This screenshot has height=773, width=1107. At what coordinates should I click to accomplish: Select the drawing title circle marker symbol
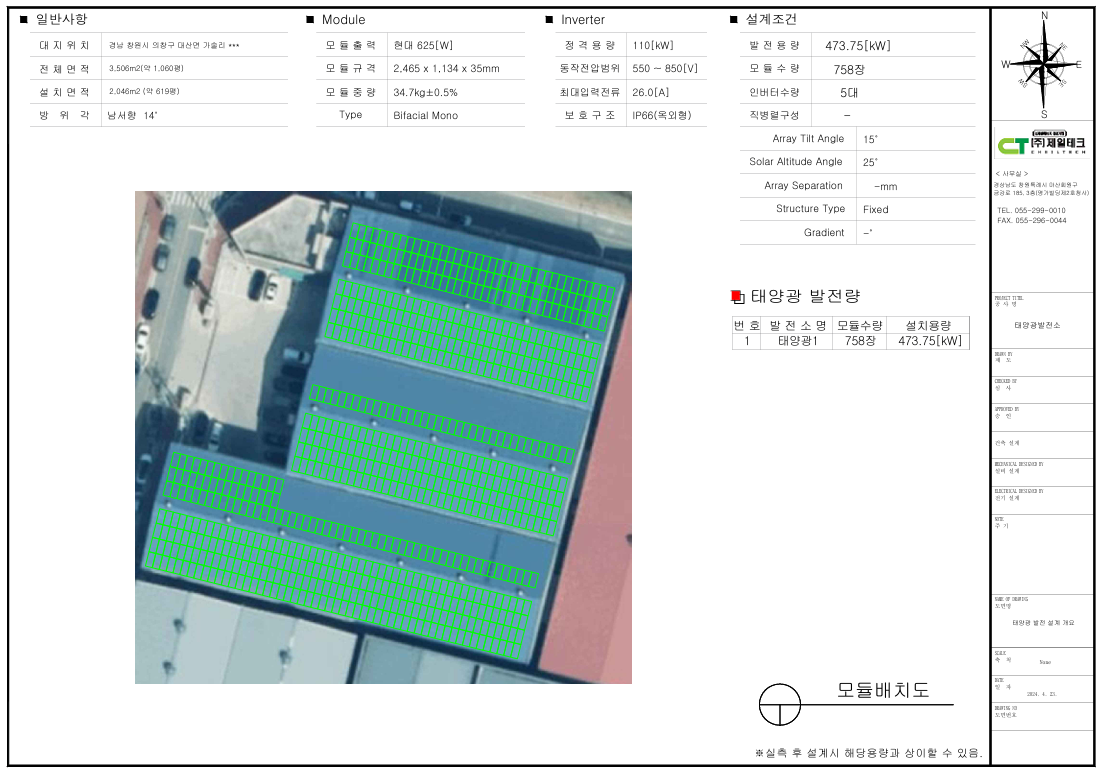pos(781,705)
